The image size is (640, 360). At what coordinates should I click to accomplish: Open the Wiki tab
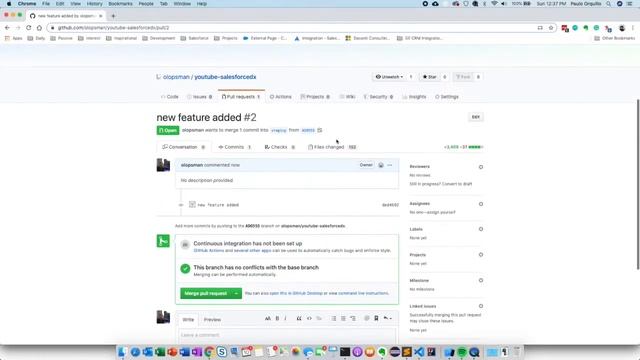click(347, 97)
